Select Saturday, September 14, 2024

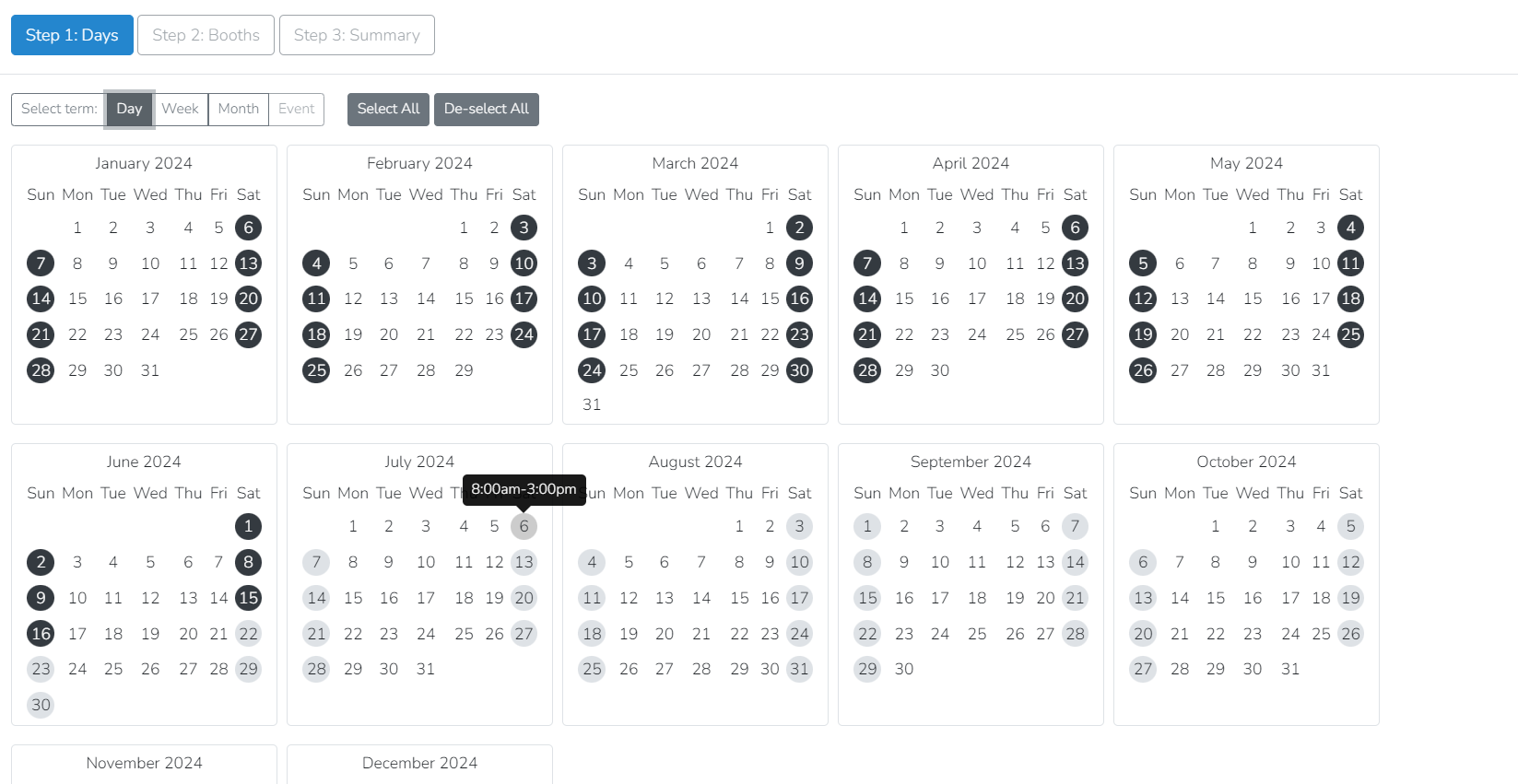(x=1075, y=562)
